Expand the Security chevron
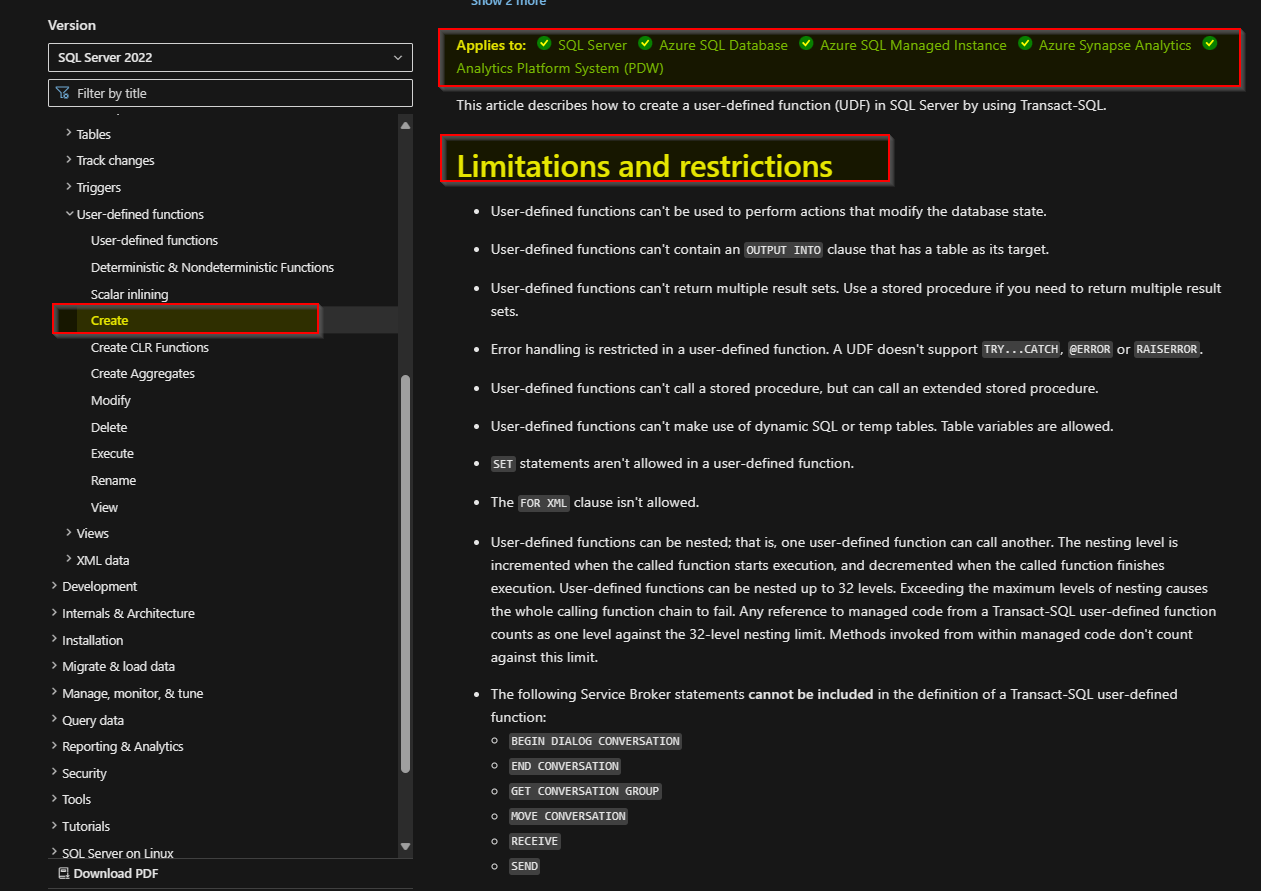 pos(54,773)
